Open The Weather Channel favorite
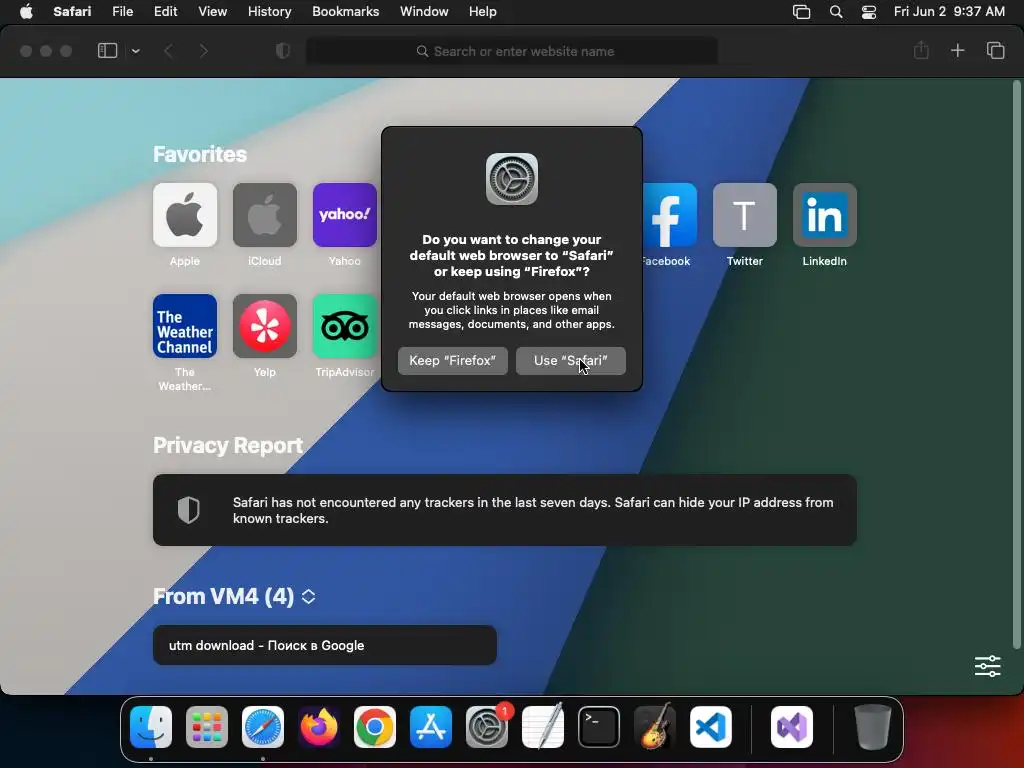 (x=185, y=326)
